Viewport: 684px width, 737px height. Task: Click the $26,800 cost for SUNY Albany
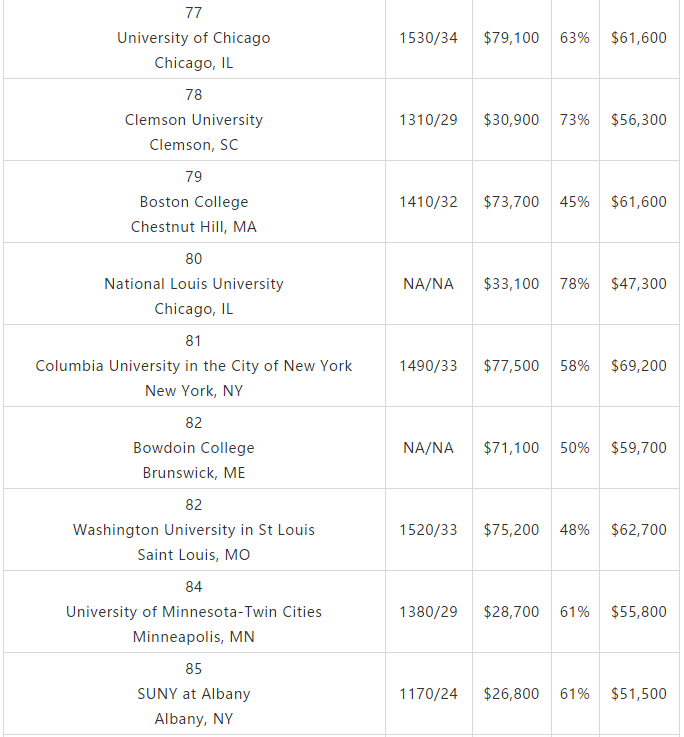tap(511, 694)
